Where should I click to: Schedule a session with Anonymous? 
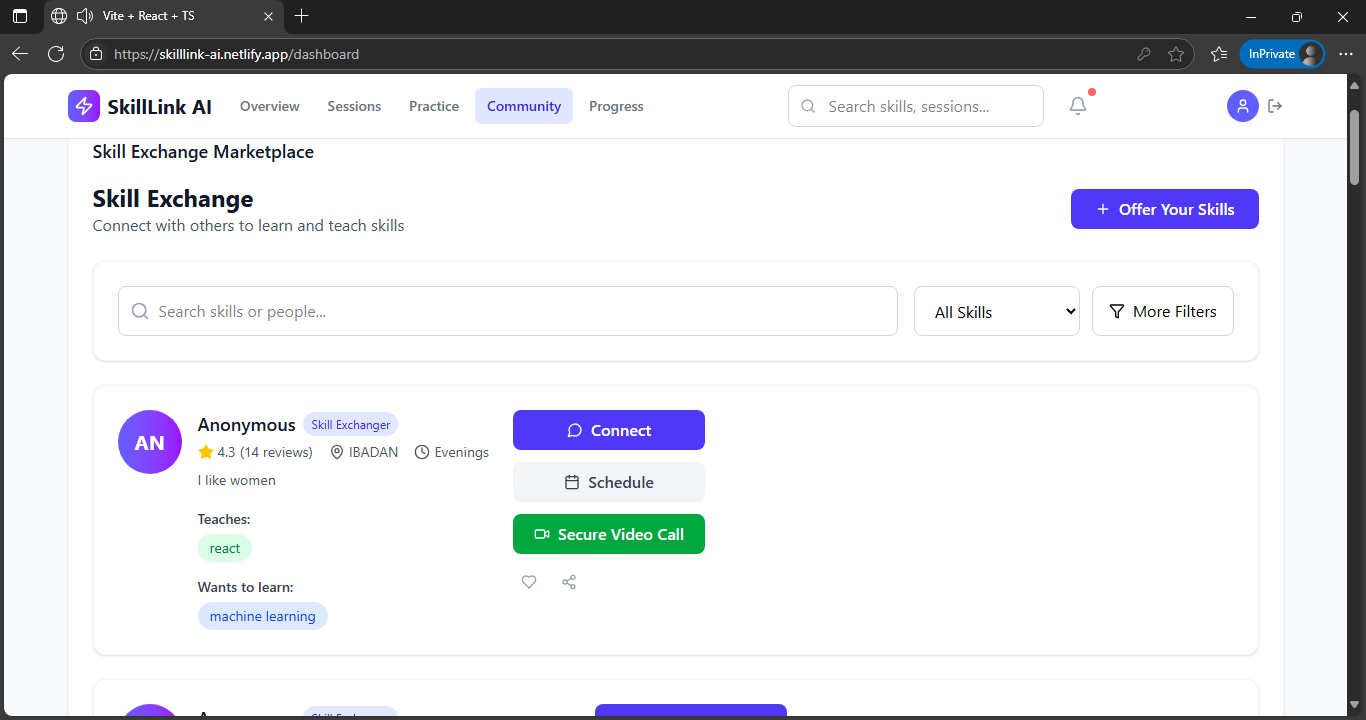coord(609,482)
